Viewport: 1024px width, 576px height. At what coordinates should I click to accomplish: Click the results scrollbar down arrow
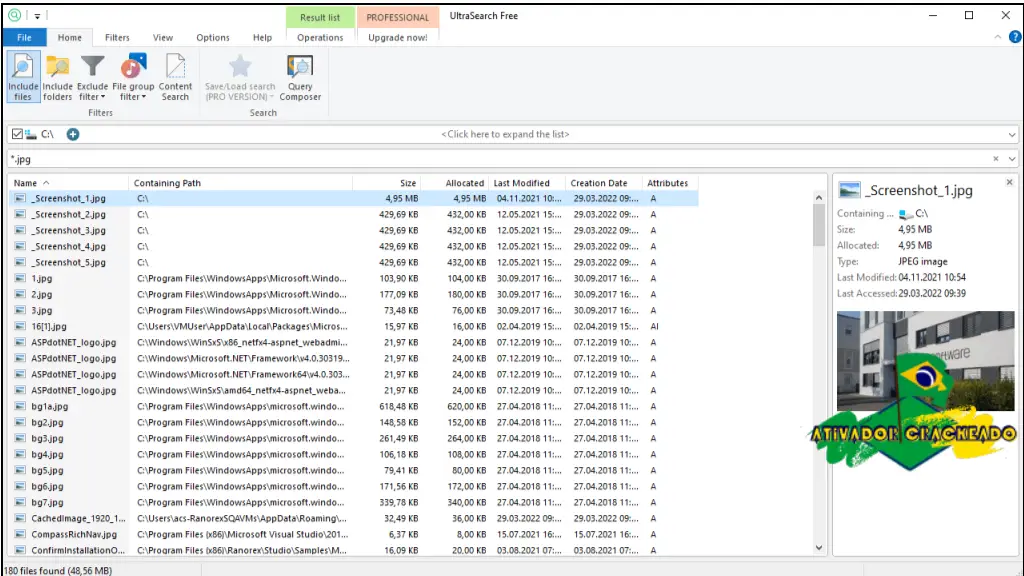tap(819, 548)
